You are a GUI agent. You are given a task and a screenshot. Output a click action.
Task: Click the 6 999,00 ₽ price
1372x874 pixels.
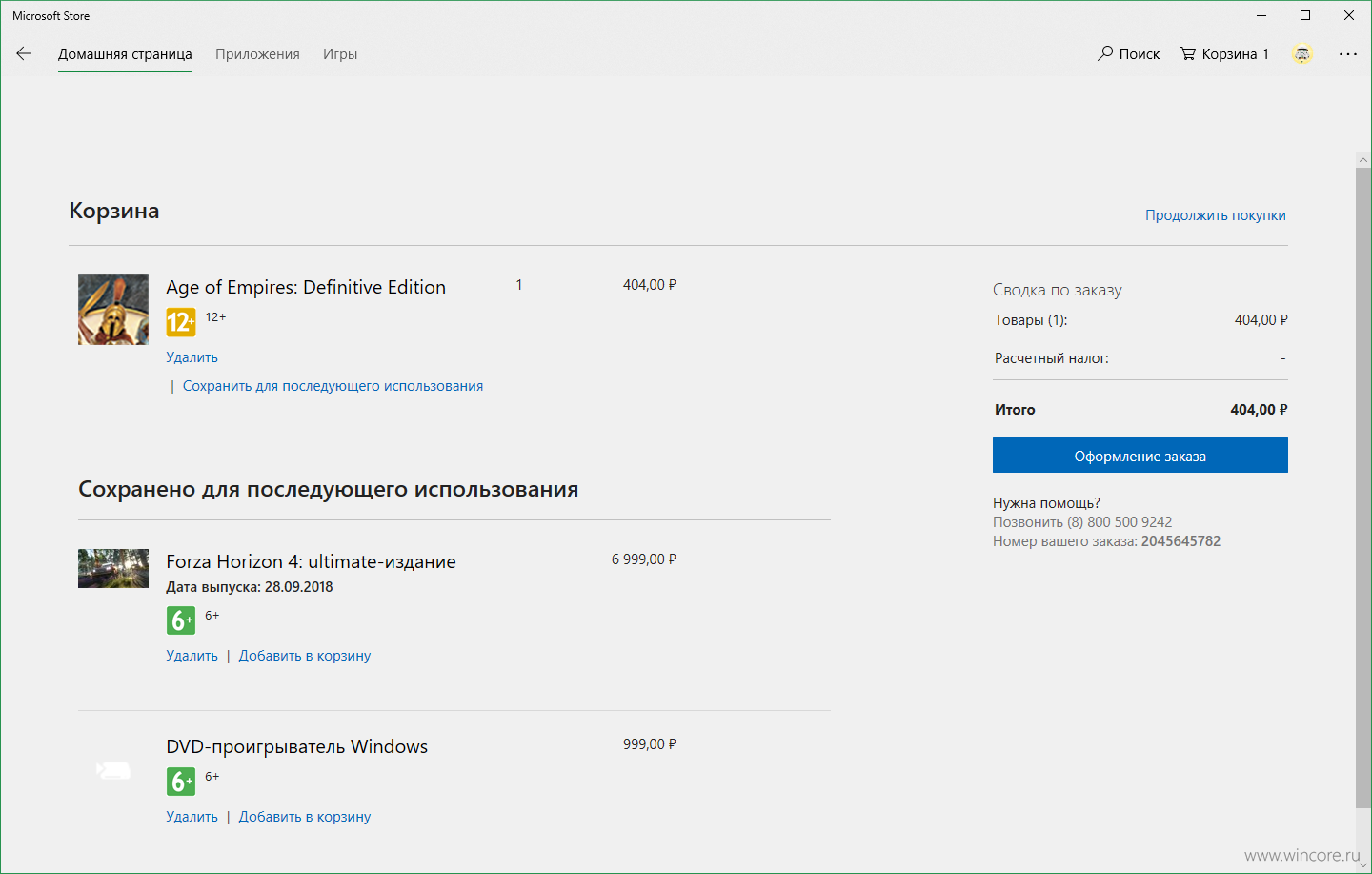(644, 559)
